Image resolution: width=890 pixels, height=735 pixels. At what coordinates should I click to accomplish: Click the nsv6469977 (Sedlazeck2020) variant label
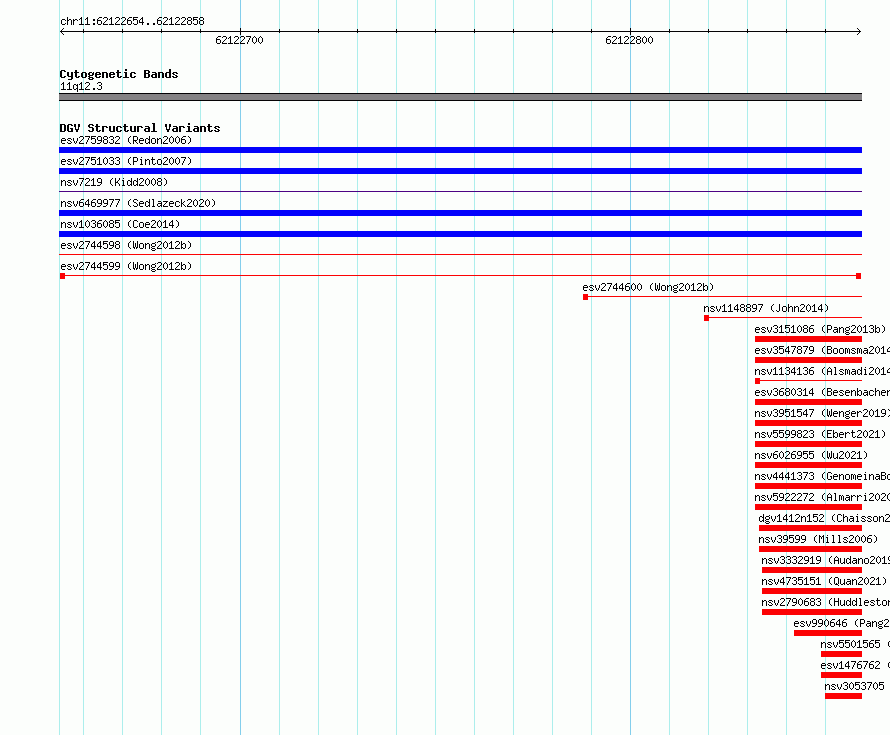(138, 203)
